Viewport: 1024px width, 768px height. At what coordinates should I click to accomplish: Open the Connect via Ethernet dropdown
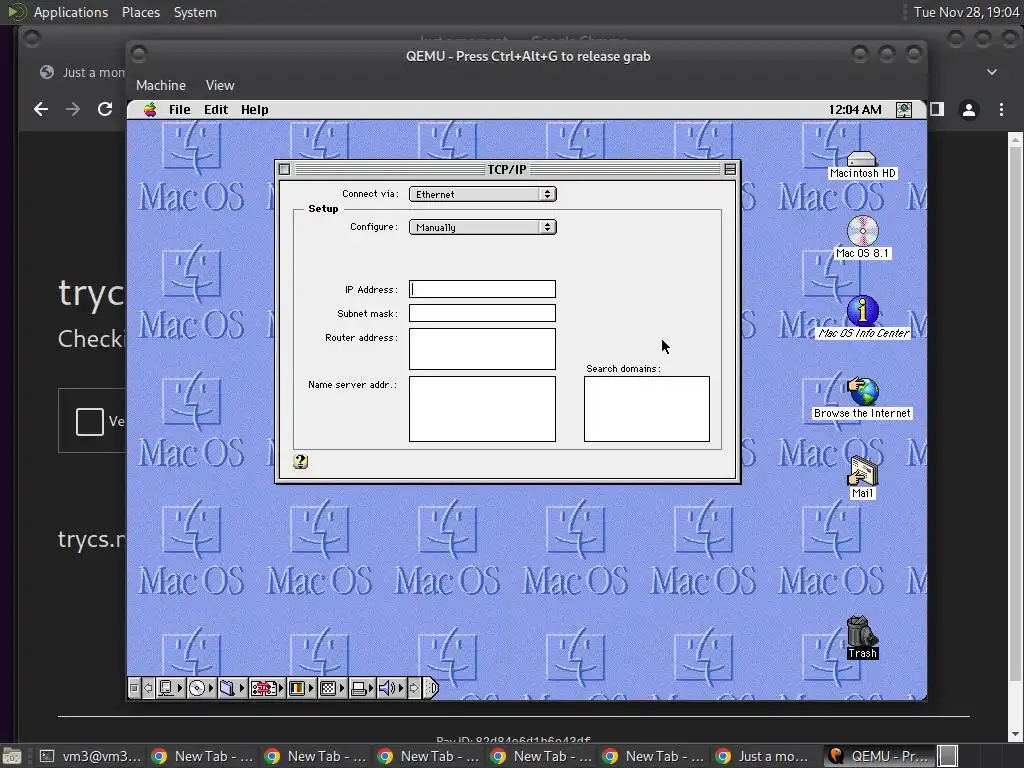[x=483, y=194]
